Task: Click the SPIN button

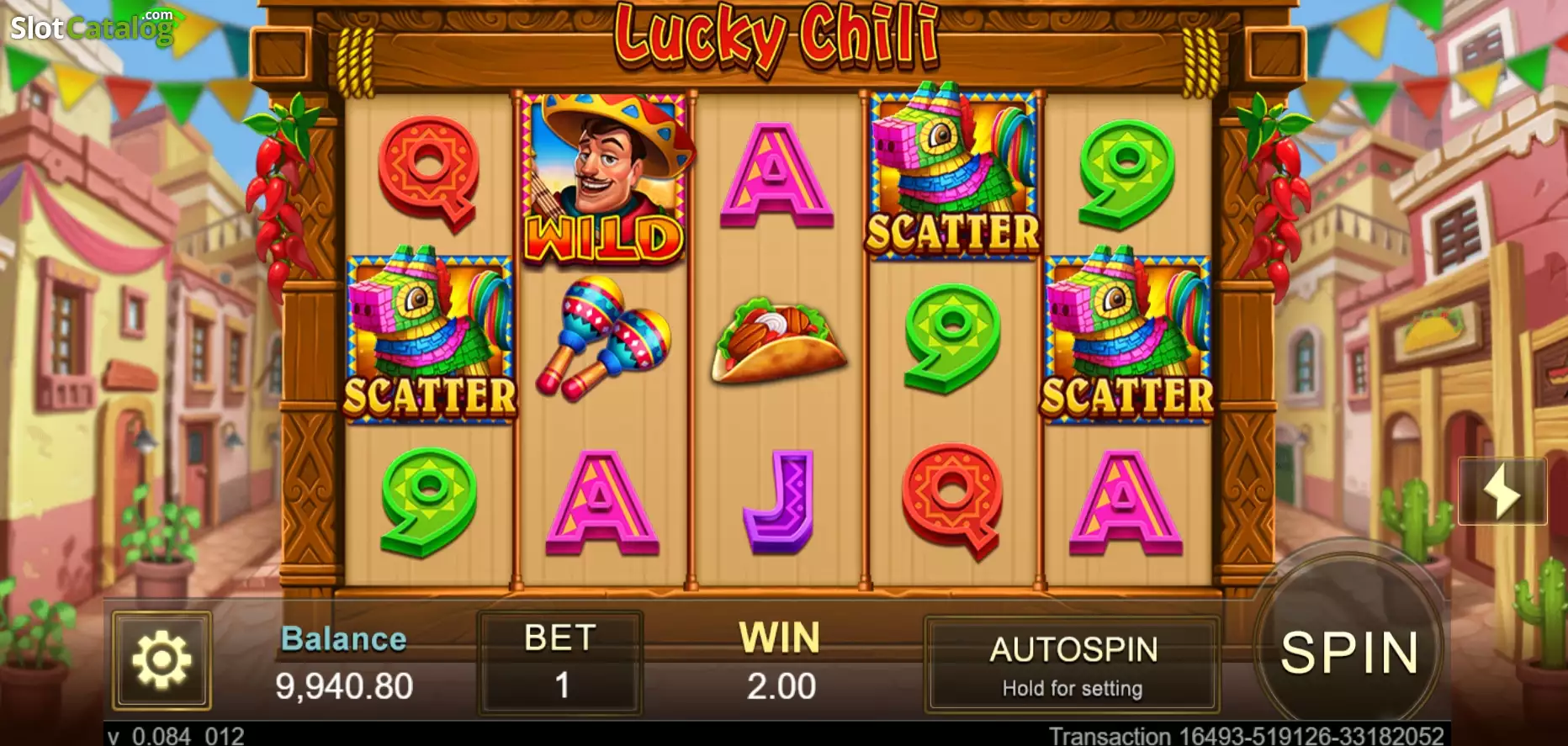Action: [x=1348, y=652]
